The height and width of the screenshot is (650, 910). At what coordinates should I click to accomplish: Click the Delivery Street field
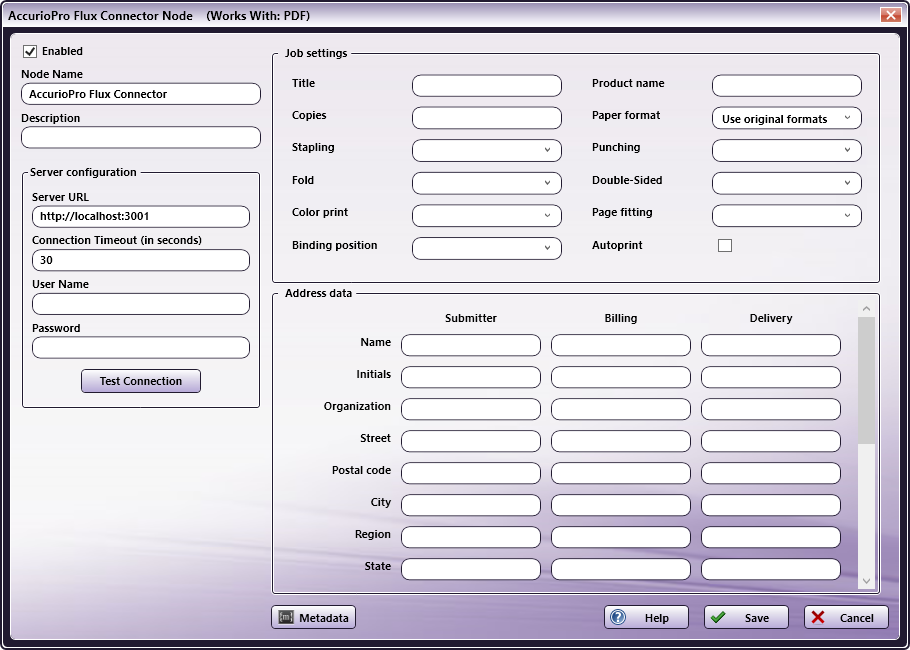point(771,440)
